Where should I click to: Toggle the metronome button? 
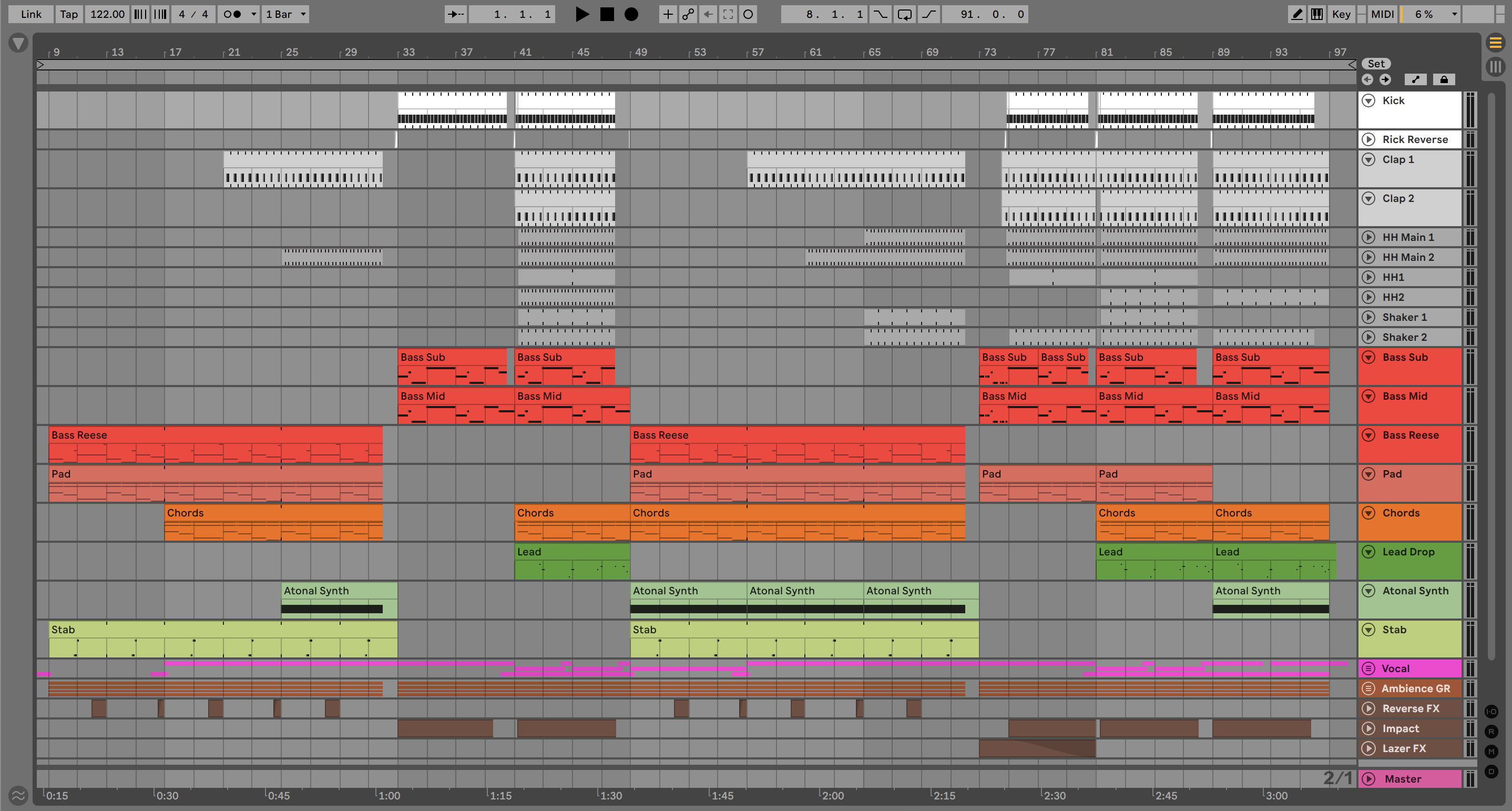pyautogui.click(x=233, y=14)
